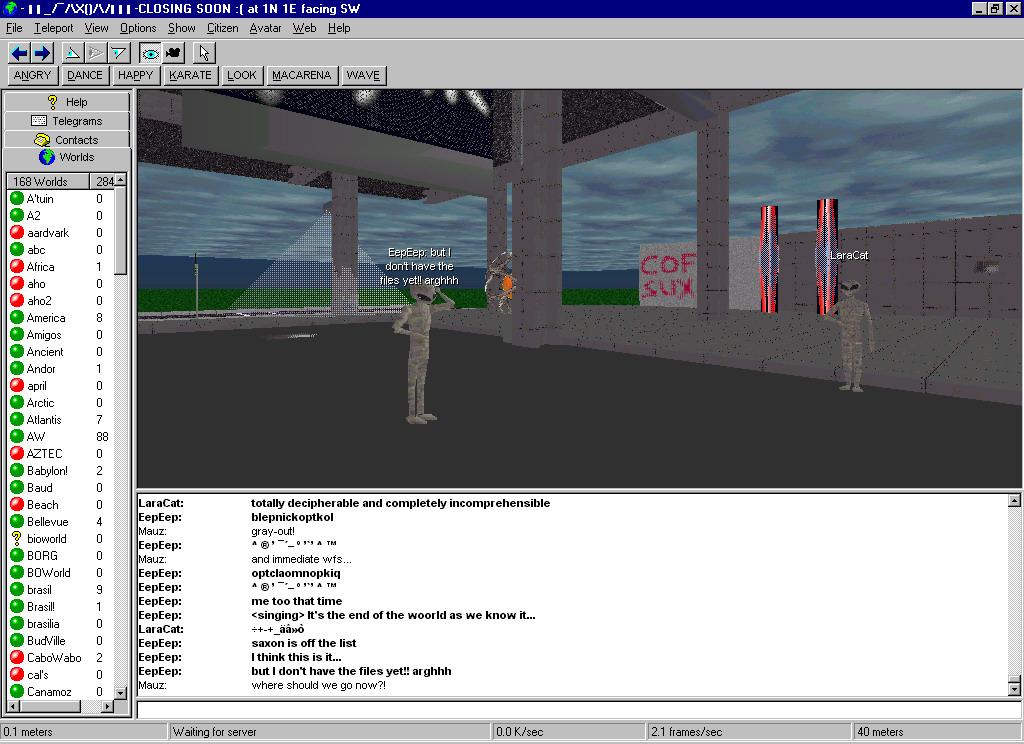
Task: Select the look down view icon
Action: [x=119, y=53]
